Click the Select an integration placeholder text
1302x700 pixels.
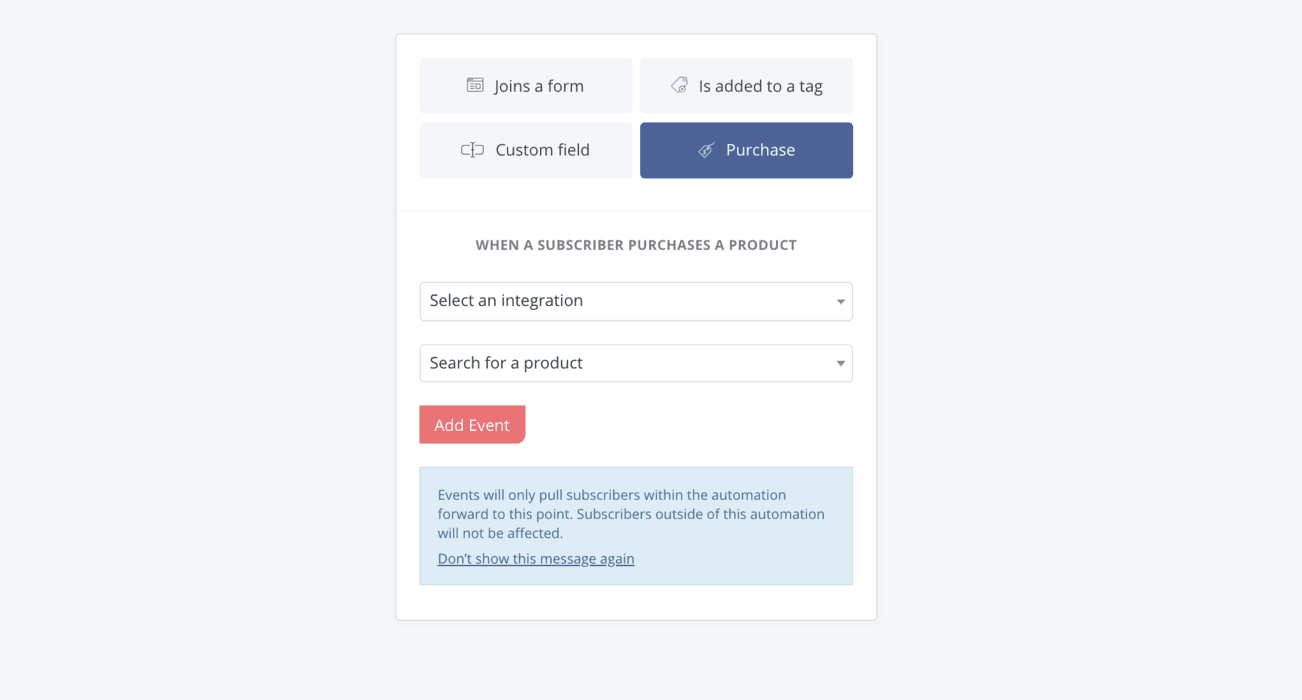pyautogui.click(x=506, y=301)
